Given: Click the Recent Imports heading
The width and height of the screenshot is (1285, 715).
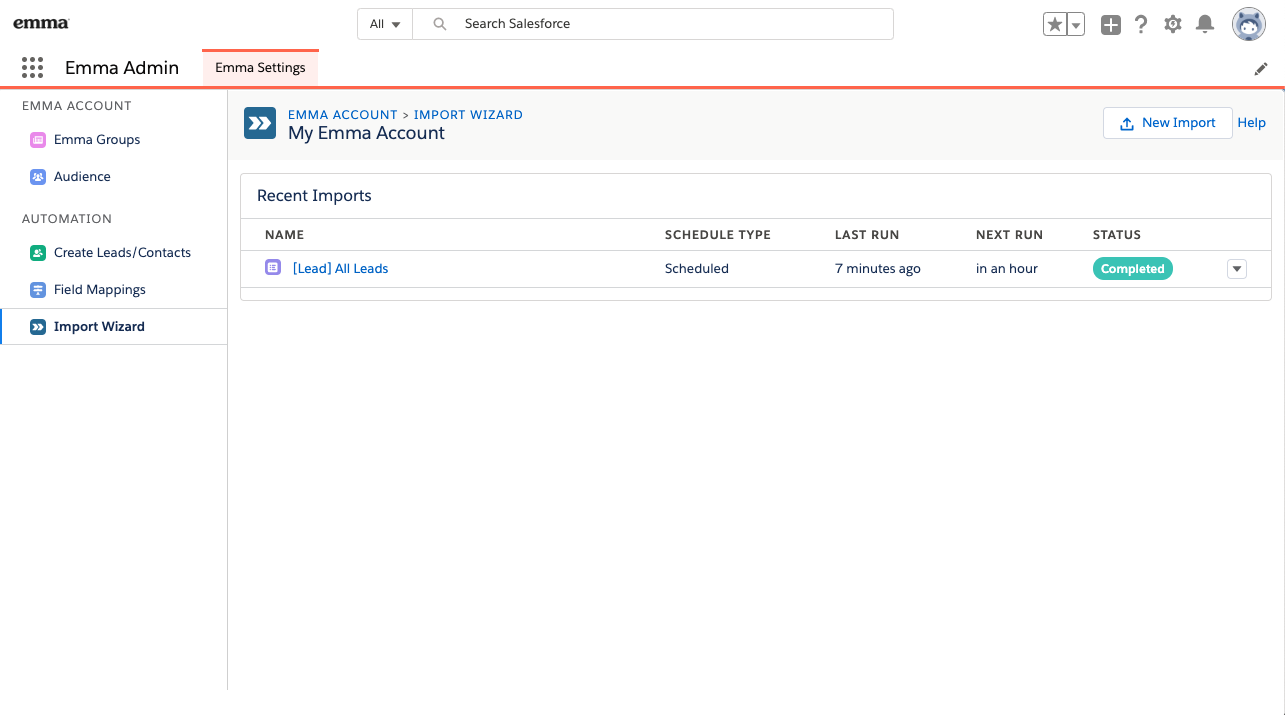Looking at the screenshot, I should pyautogui.click(x=314, y=196).
